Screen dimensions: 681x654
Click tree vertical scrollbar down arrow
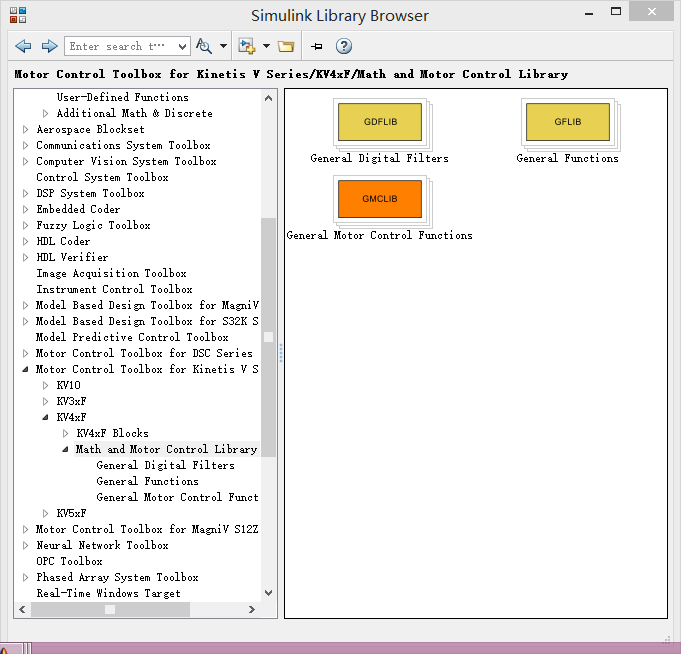(x=268, y=593)
